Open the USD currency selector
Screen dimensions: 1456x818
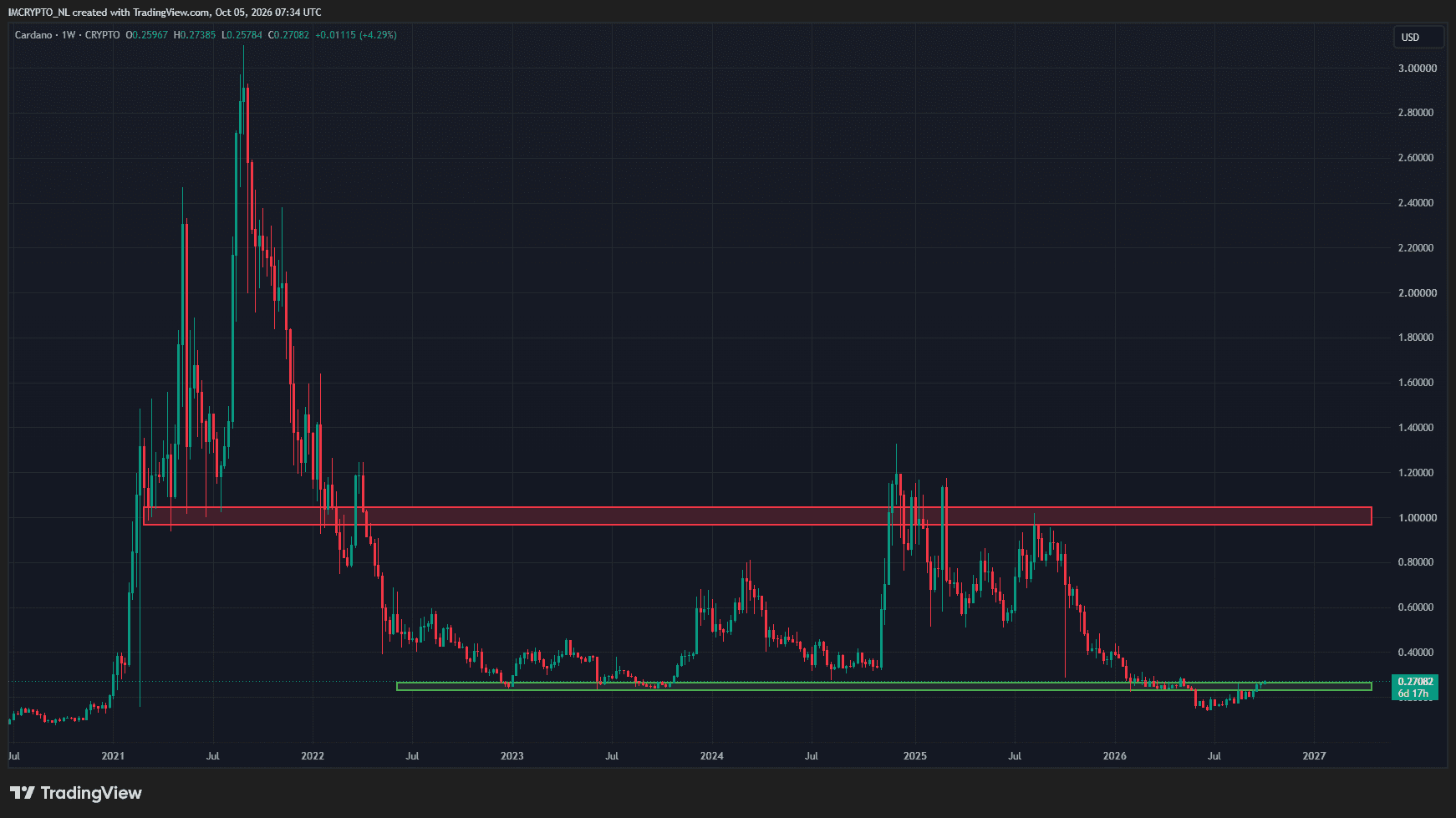(x=1418, y=37)
